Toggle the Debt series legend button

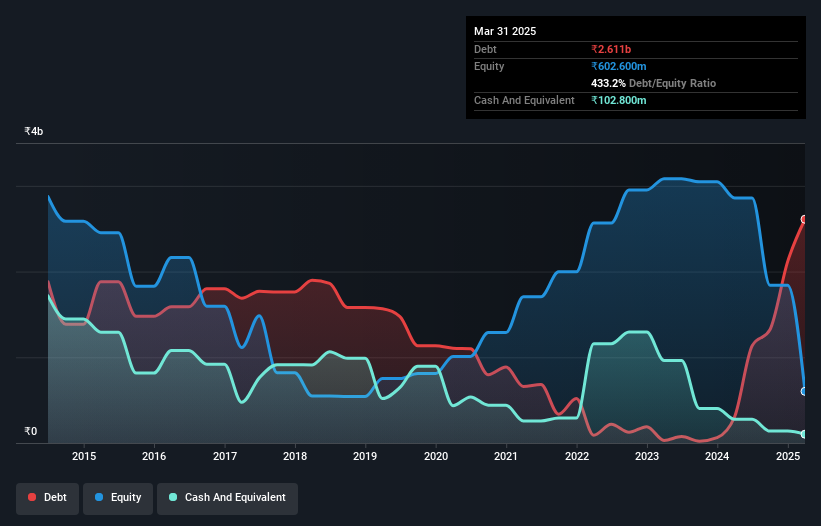pyautogui.click(x=48, y=498)
